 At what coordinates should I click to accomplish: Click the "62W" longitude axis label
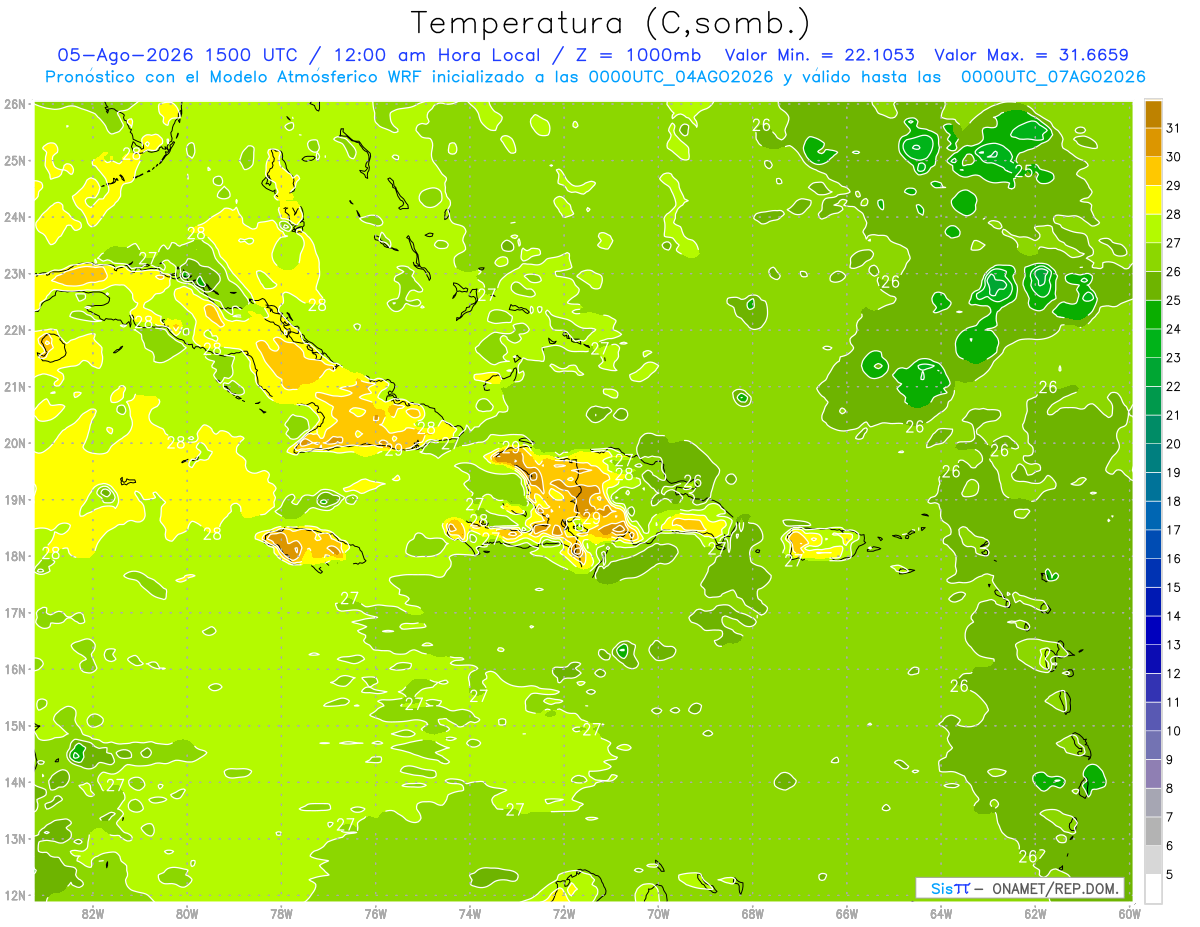pyautogui.click(x=1035, y=913)
